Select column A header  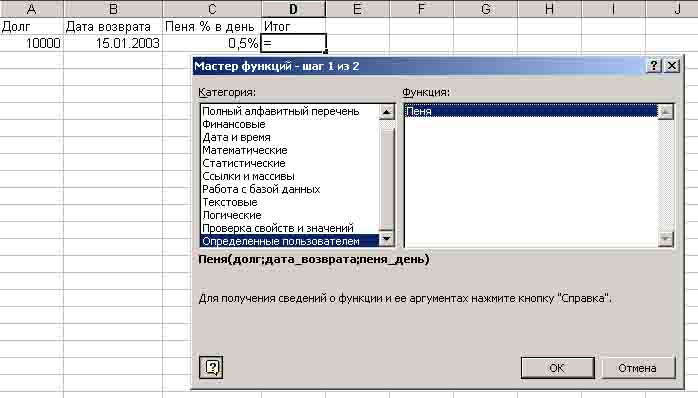pyautogui.click(x=31, y=8)
